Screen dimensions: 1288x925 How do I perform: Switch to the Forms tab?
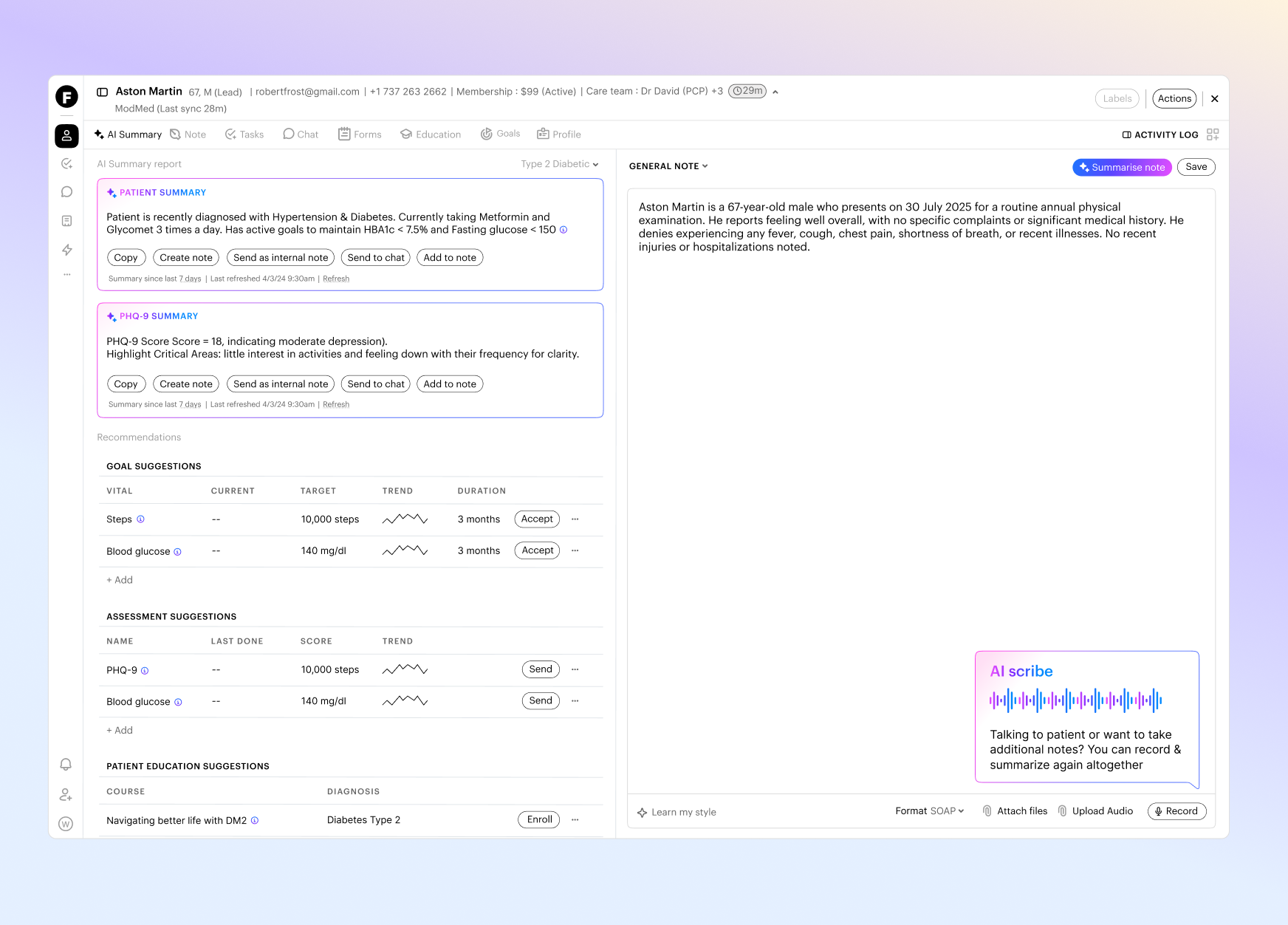tap(360, 134)
